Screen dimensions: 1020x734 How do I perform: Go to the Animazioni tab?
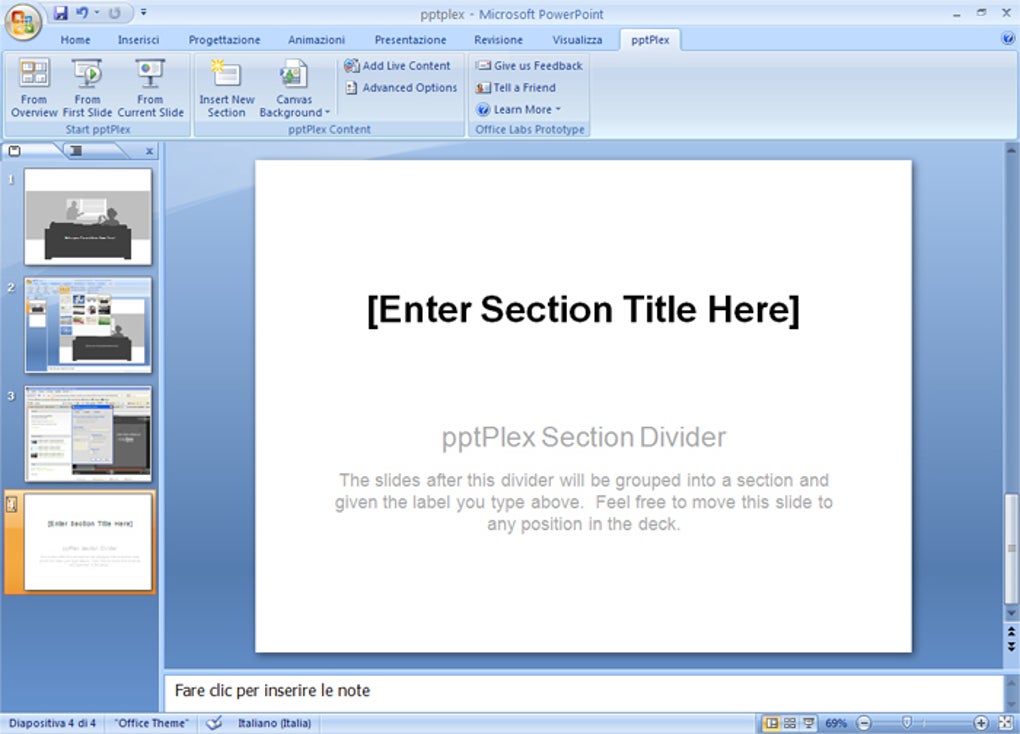coord(316,40)
